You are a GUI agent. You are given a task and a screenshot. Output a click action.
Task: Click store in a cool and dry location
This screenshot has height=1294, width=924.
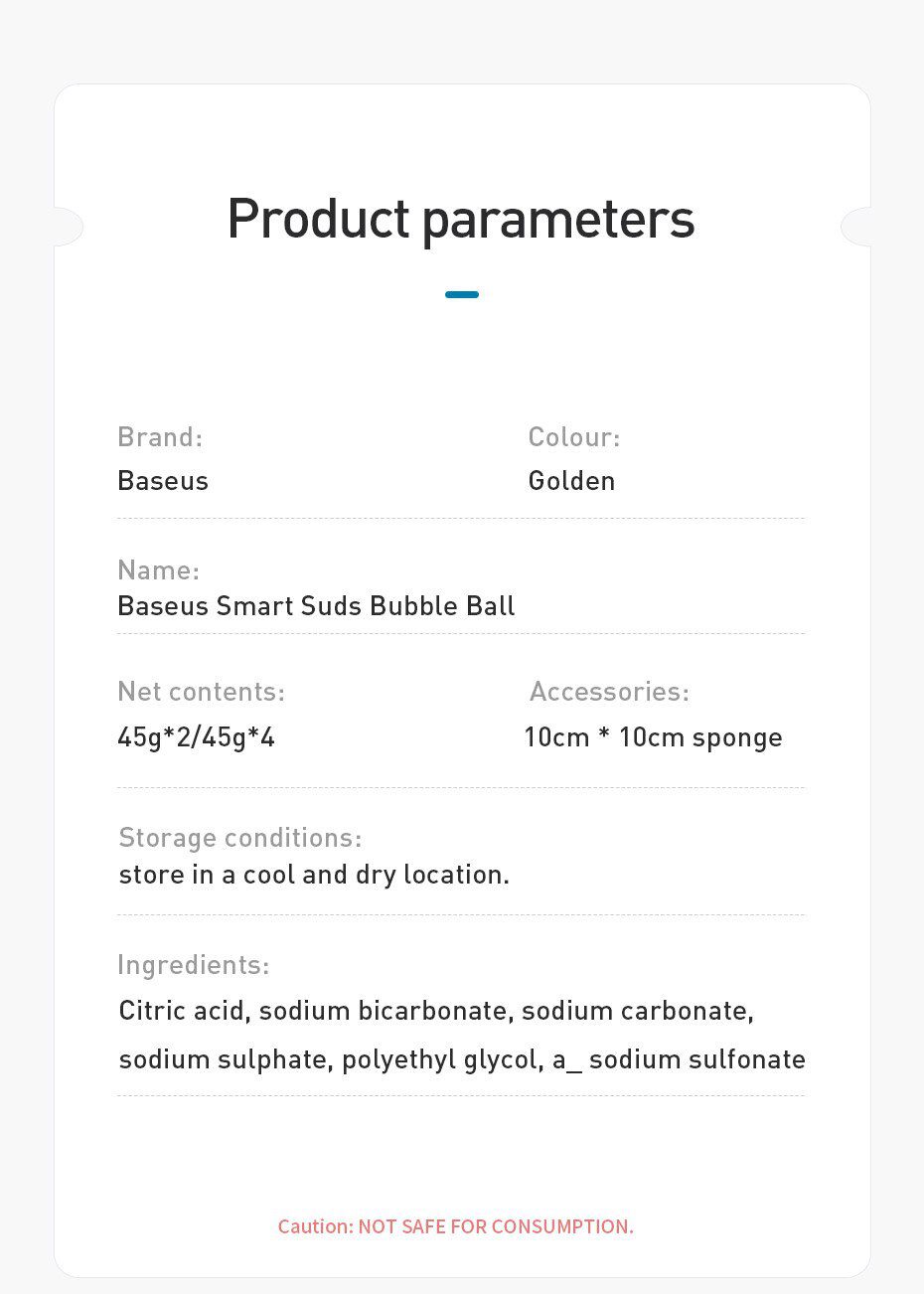tap(314, 875)
